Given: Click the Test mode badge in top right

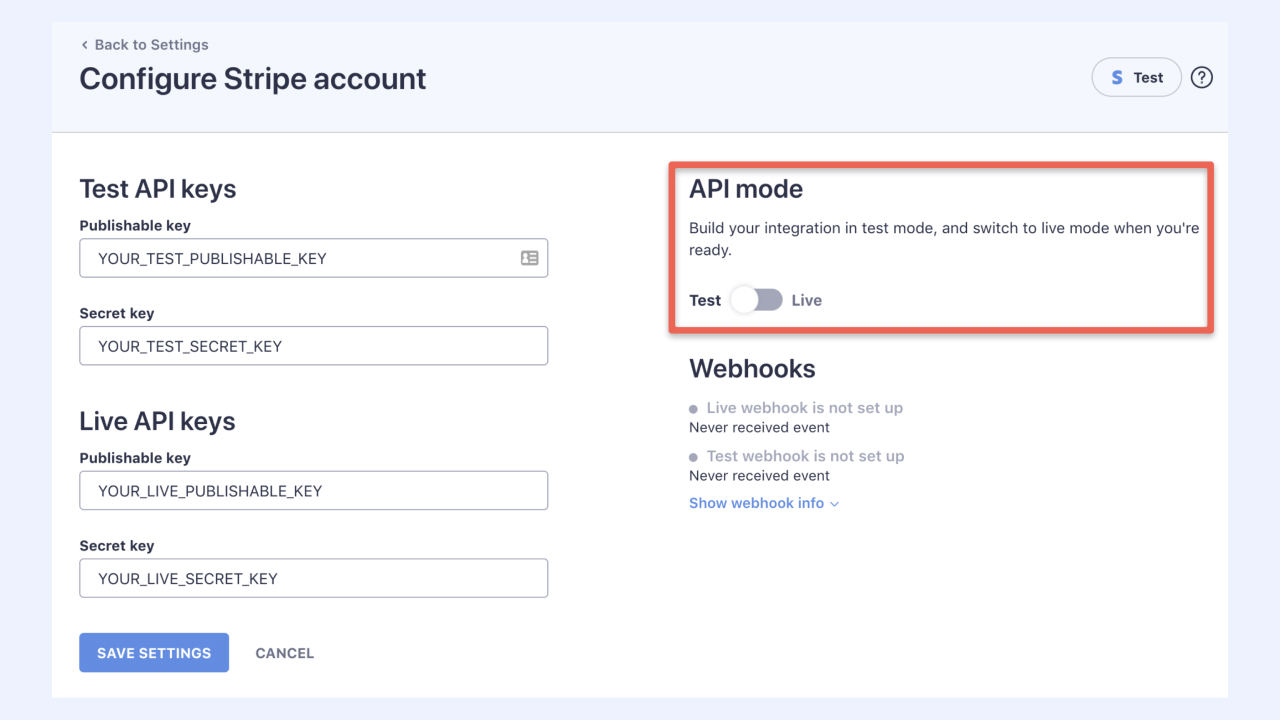Looking at the screenshot, I should coord(1136,77).
